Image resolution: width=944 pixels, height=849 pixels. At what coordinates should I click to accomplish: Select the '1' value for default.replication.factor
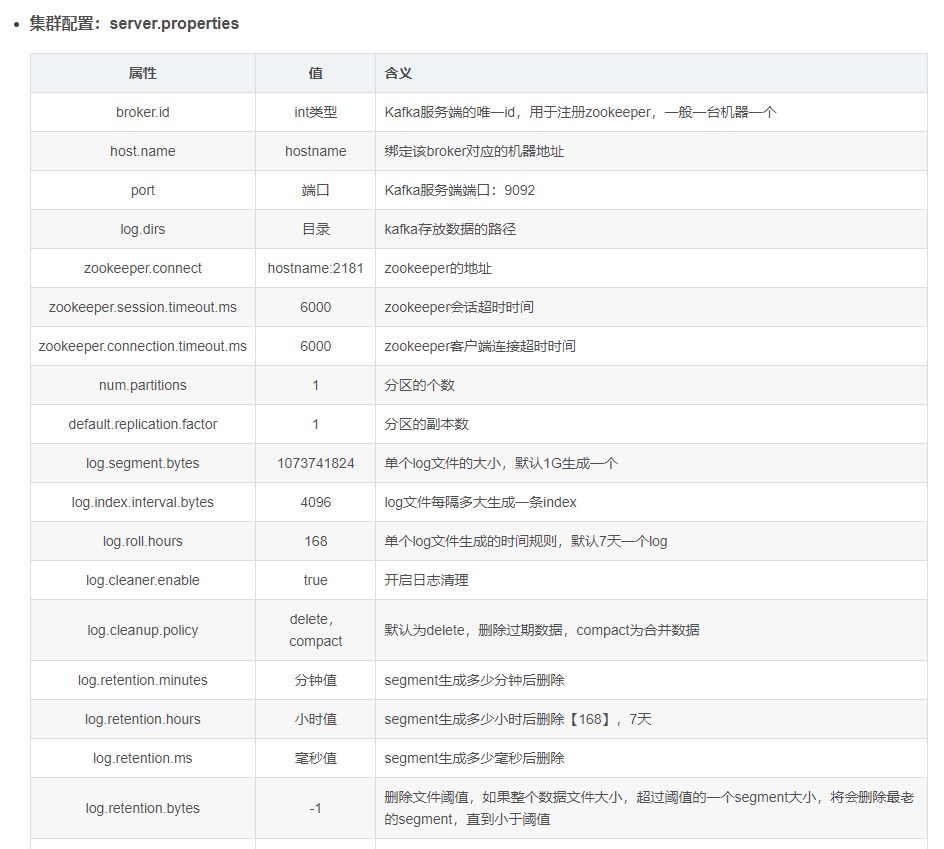(x=315, y=424)
